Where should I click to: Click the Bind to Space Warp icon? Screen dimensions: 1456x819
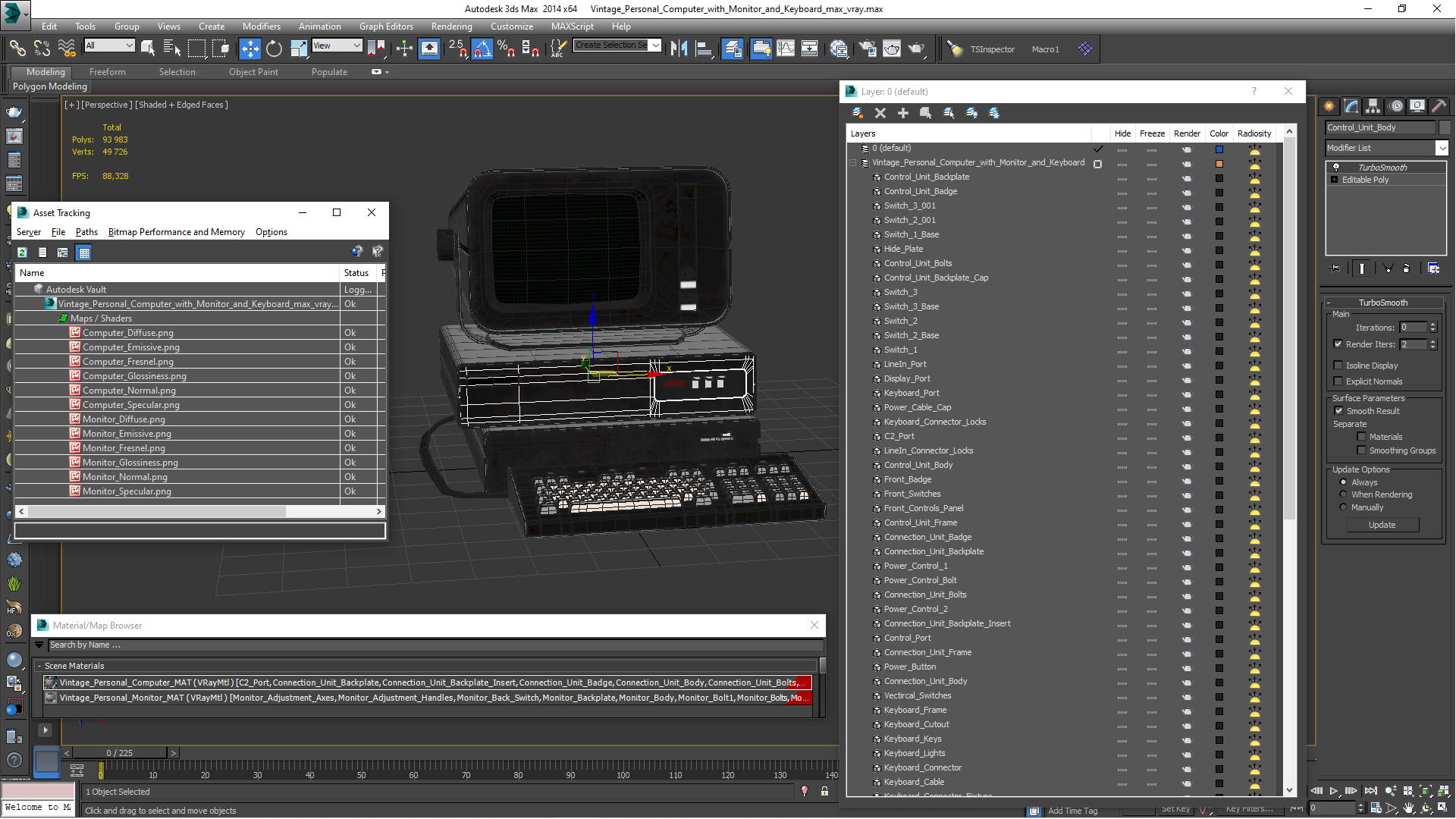[67, 49]
